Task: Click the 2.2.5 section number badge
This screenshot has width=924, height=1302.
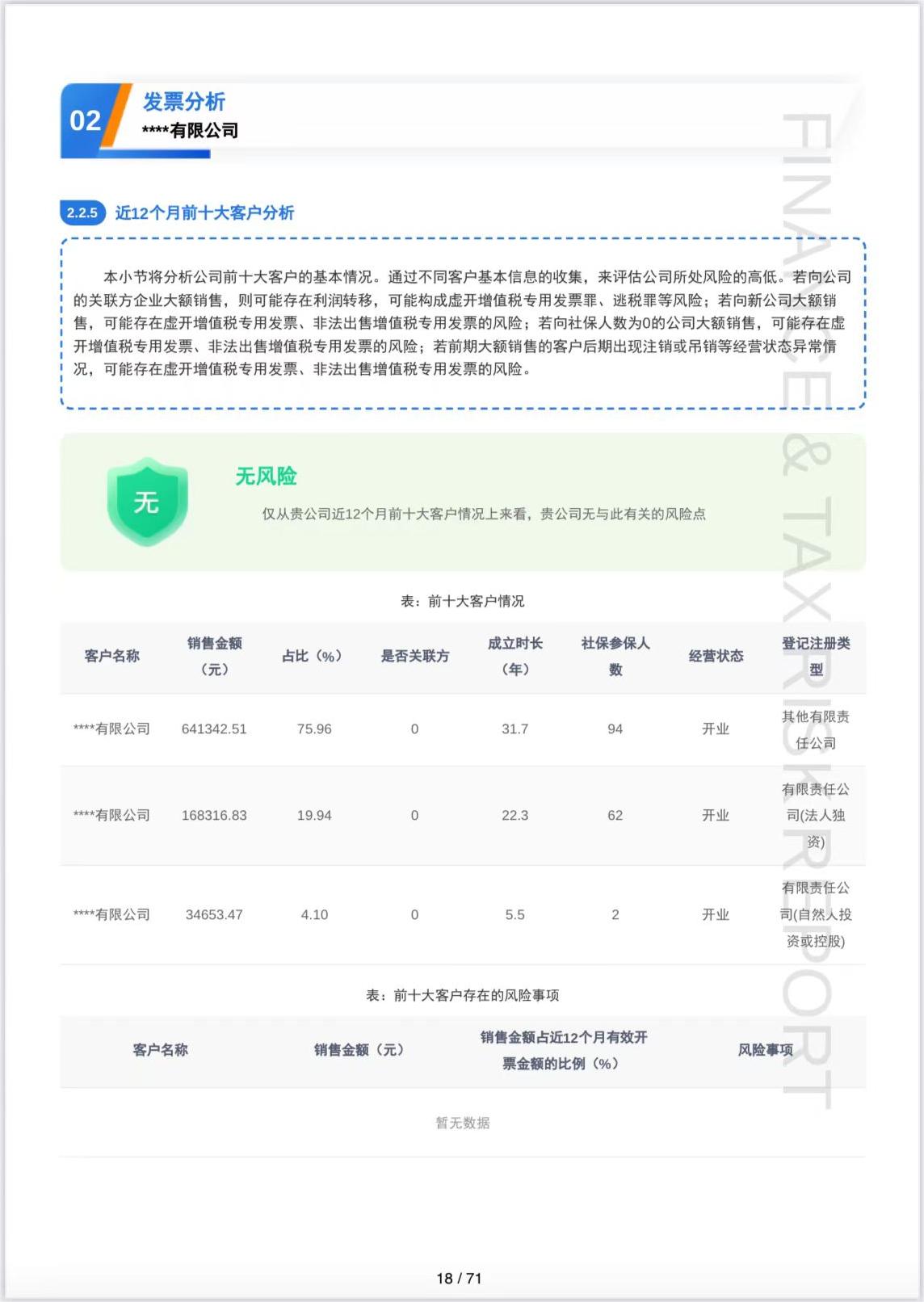Action: click(82, 213)
